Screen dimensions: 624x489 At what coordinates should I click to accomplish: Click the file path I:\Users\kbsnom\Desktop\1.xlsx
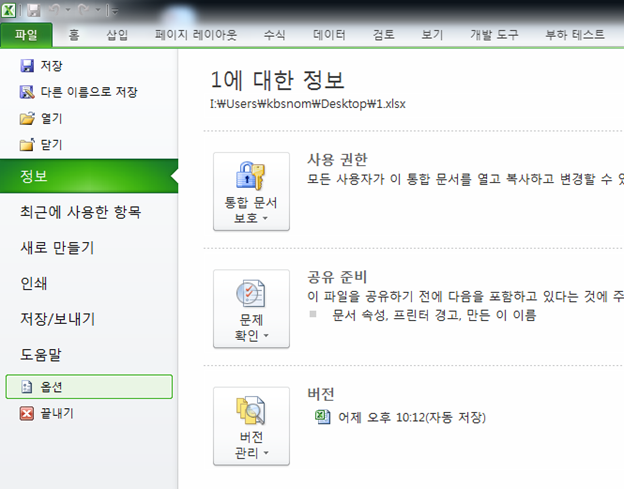(308, 104)
